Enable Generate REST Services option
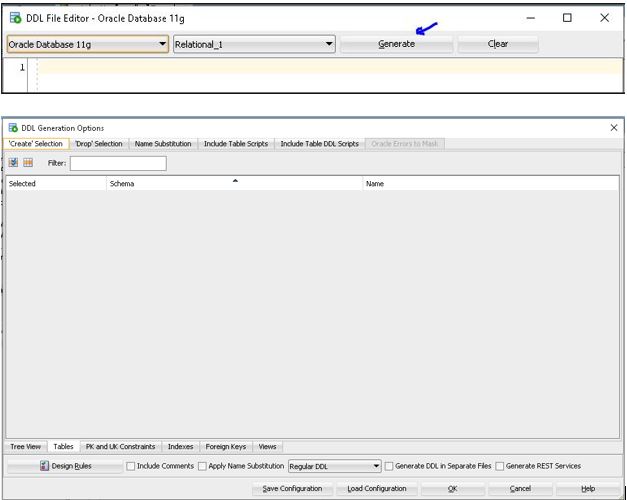The image size is (627, 500). click(501, 466)
